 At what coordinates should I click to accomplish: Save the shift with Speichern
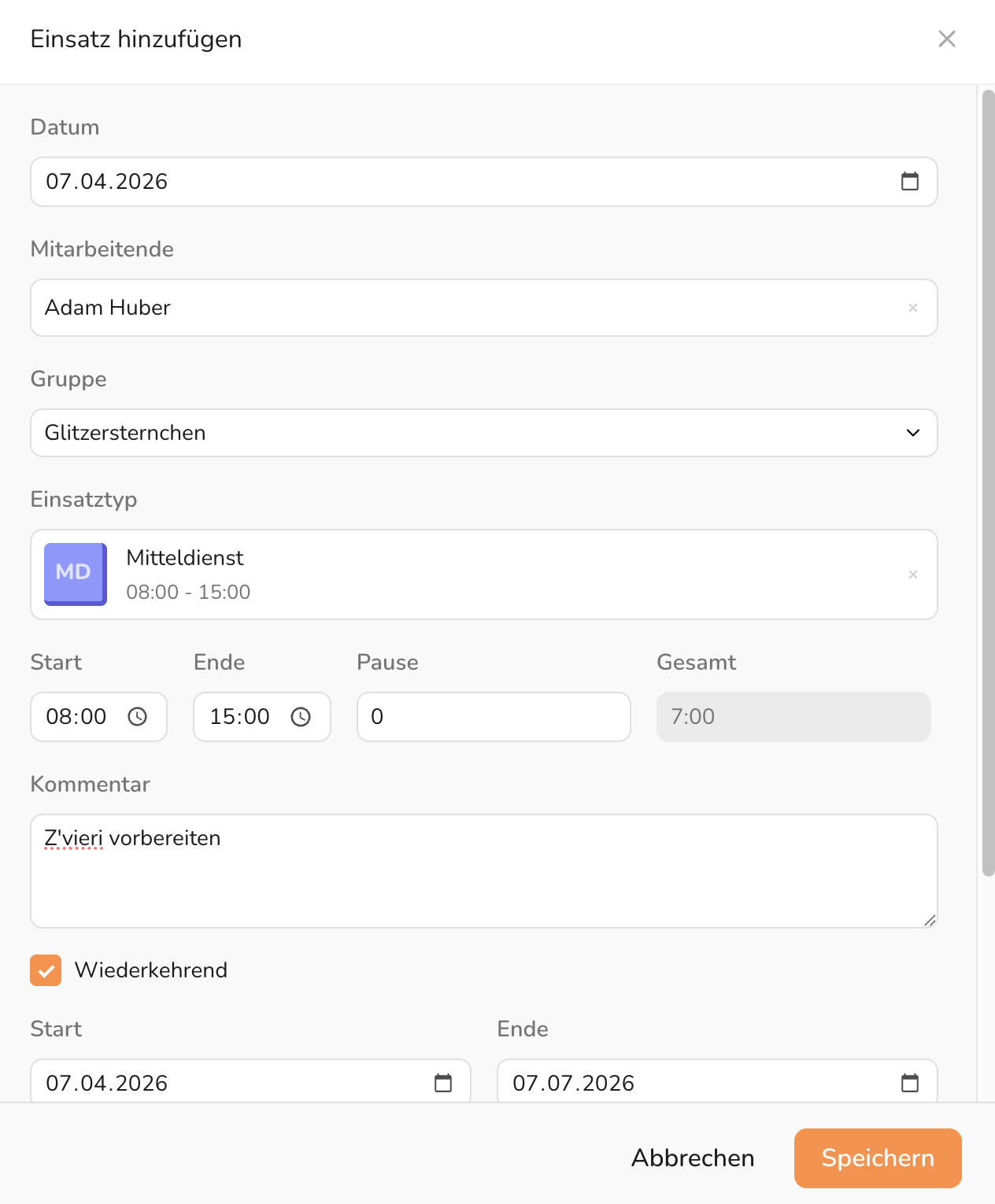[x=877, y=1158]
